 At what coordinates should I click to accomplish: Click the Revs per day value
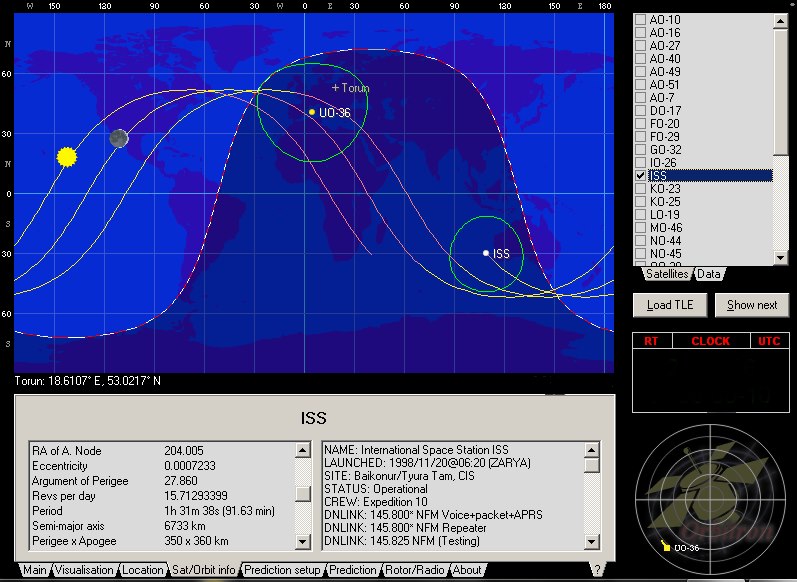[x=196, y=496]
